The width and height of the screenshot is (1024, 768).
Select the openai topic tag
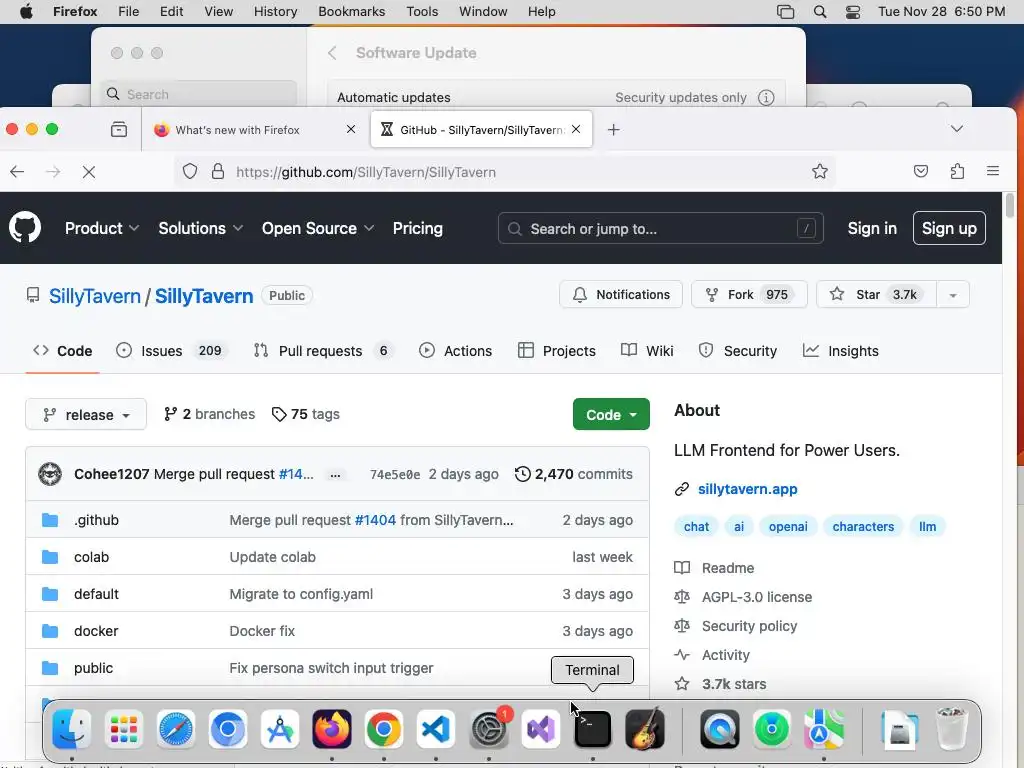[x=788, y=526]
